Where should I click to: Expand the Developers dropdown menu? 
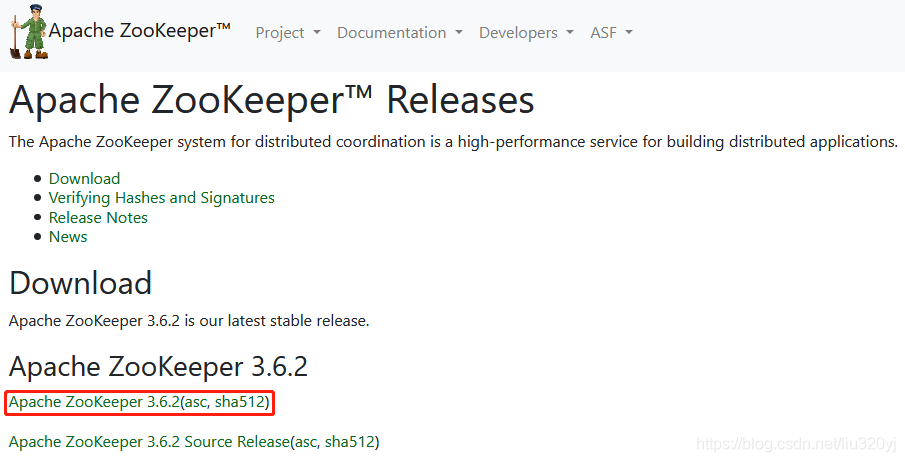click(526, 33)
